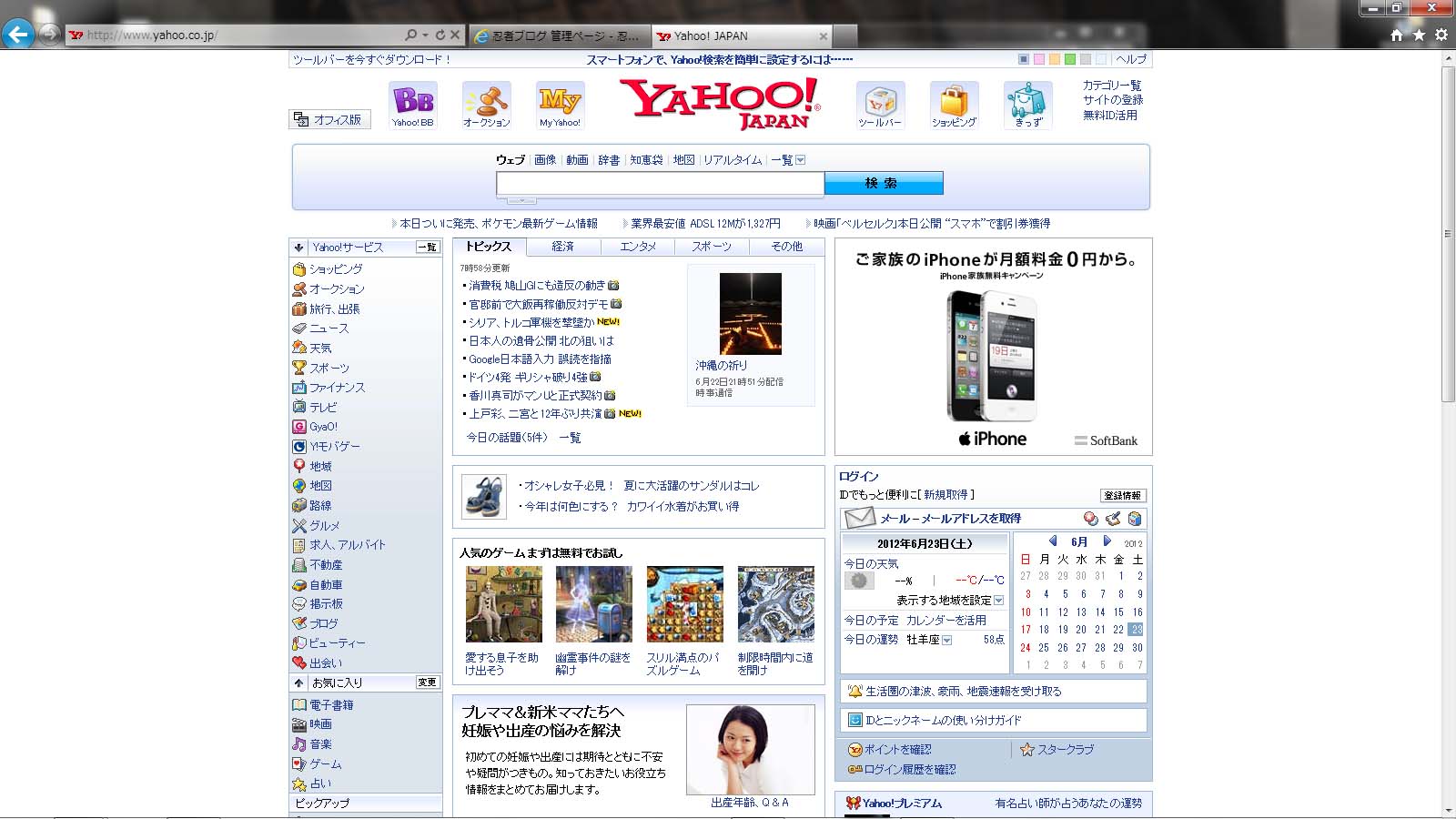
Task: Open the 沖縄の祈り news photo thumbnail
Action: pos(751,314)
